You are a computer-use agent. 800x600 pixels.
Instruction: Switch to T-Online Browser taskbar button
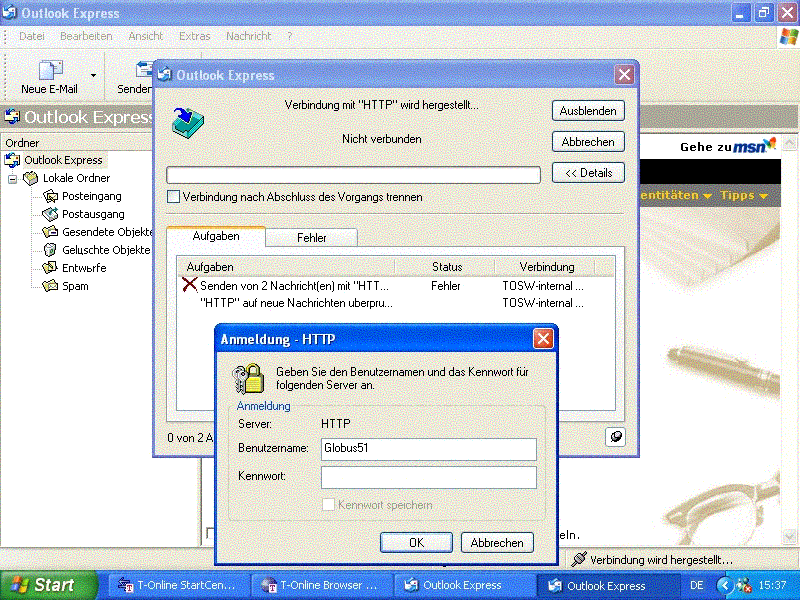(x=321, y=585)
